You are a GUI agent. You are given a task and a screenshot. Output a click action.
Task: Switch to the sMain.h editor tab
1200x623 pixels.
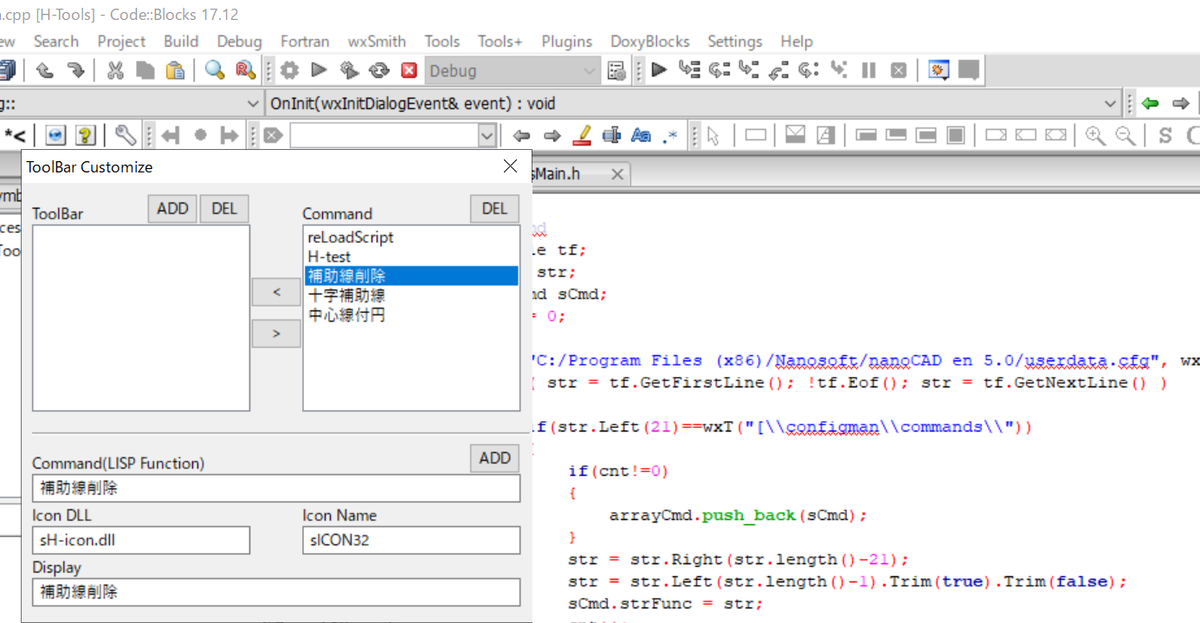click(581, 174)
